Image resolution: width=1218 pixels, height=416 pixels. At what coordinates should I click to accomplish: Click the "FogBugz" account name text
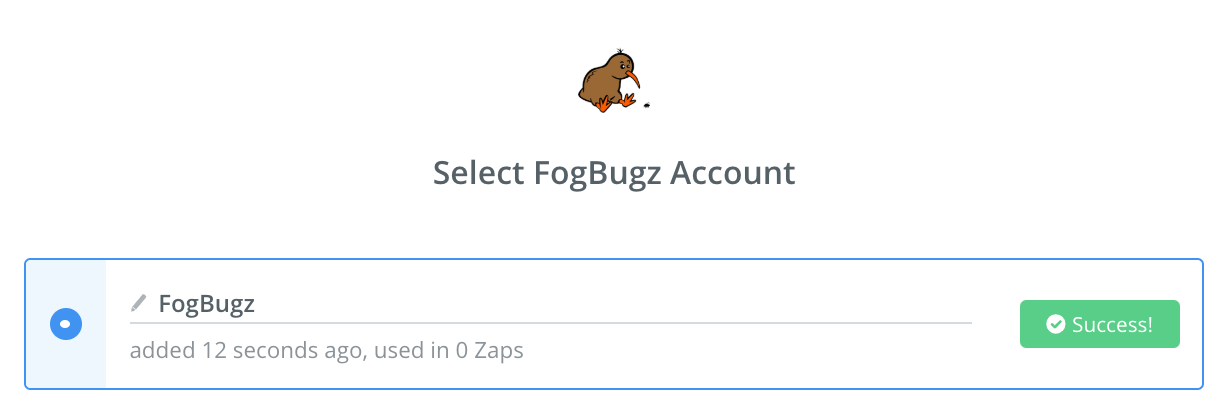207,304
